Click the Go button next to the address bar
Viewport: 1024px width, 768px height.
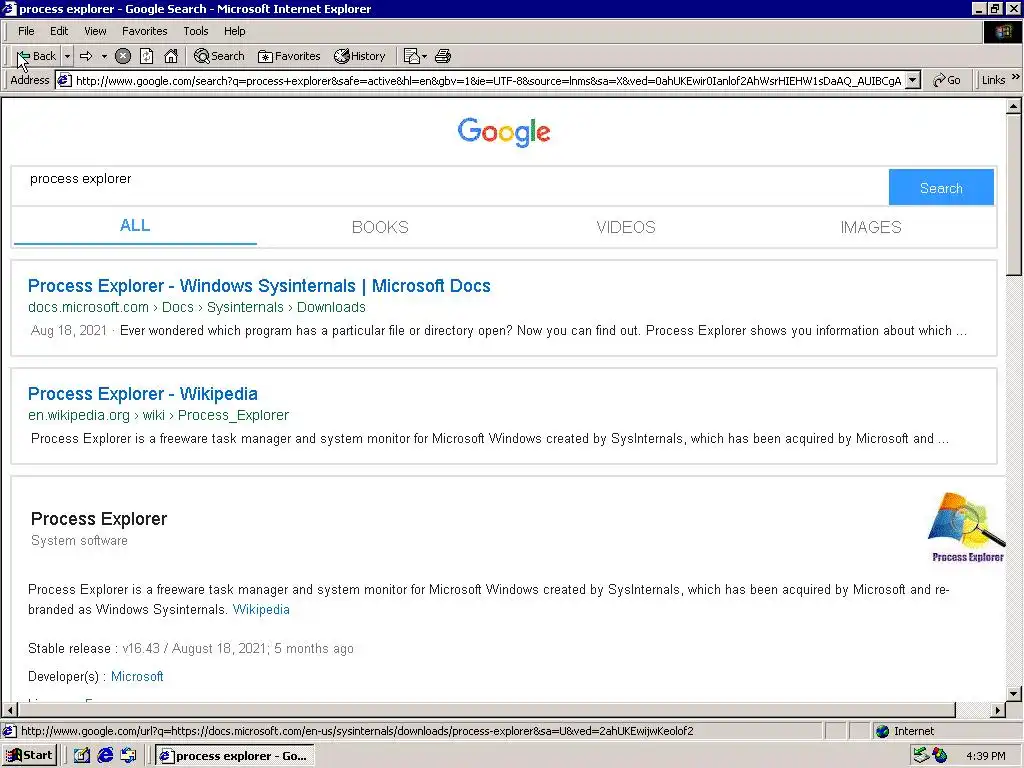(x=947, y=80)
